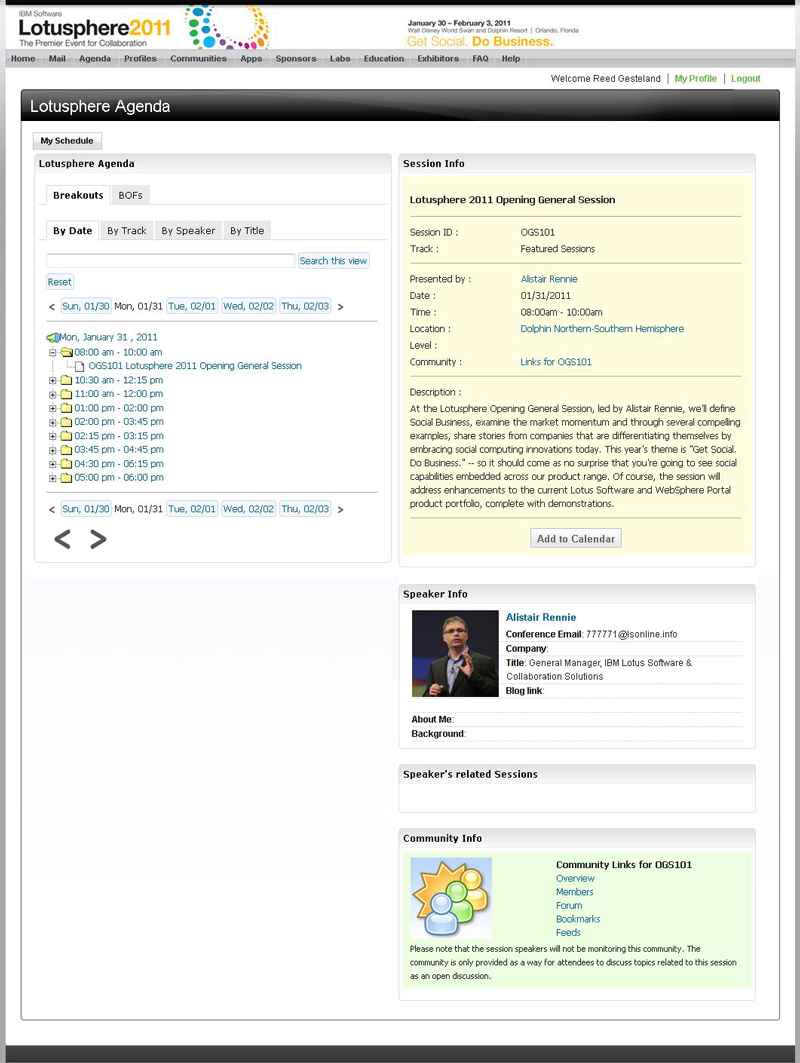Switch to the By Track tab
This screenshot has width=800, height=1063.
tap(127, 230)
